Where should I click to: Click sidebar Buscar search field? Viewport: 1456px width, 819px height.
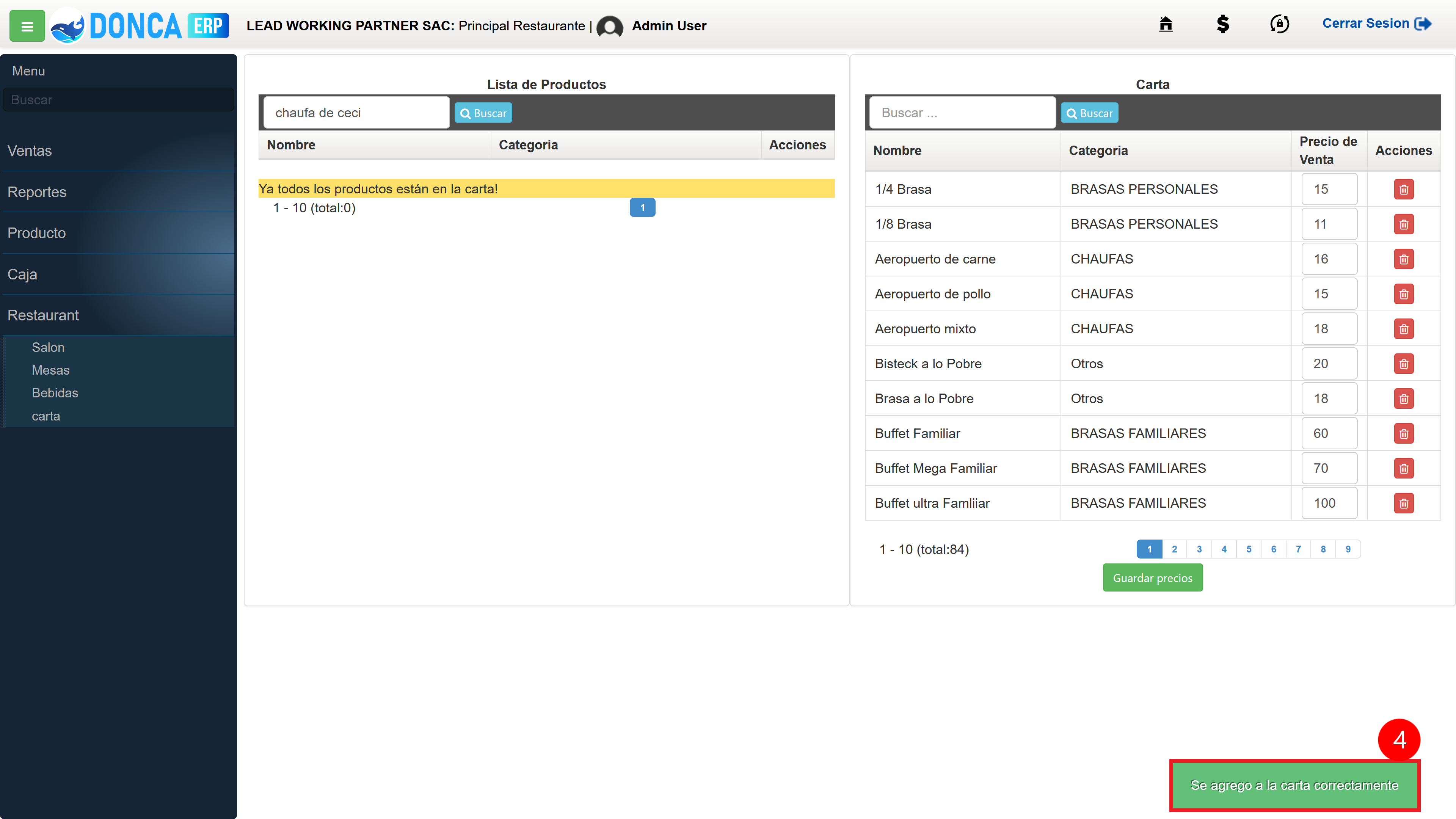tap(118, 99)
